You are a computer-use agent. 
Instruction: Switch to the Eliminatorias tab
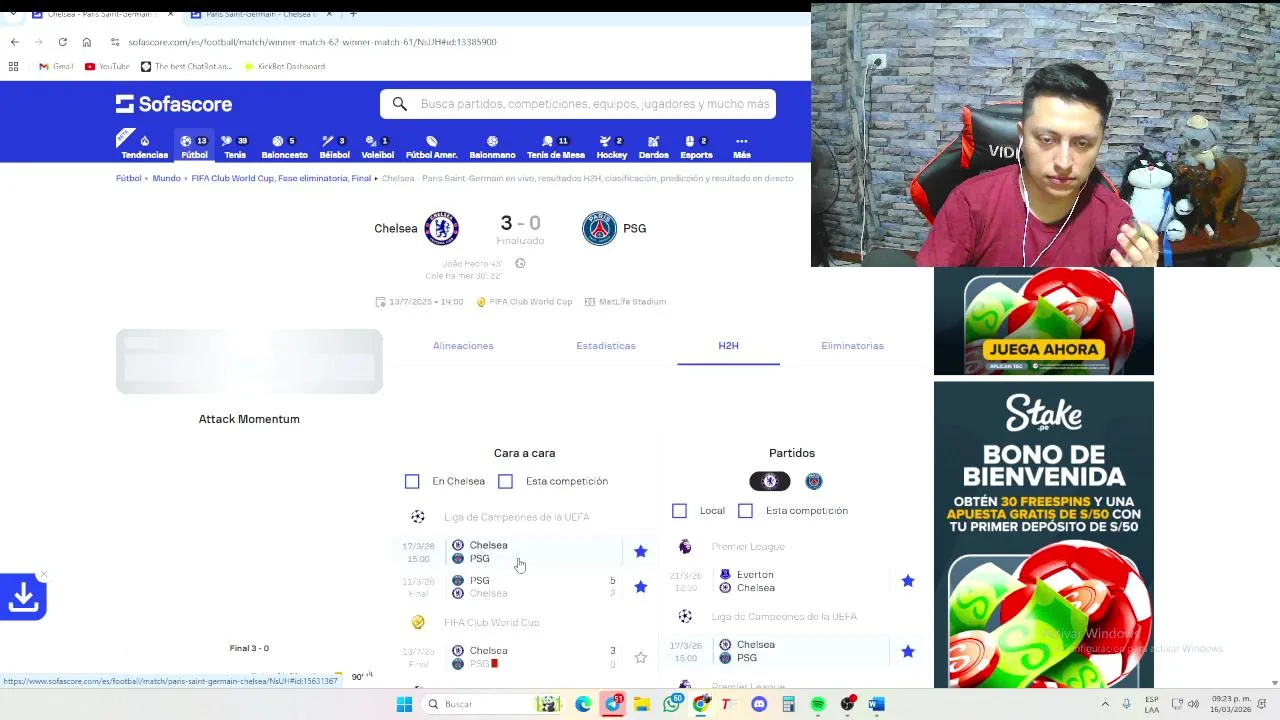coord(852,346)
